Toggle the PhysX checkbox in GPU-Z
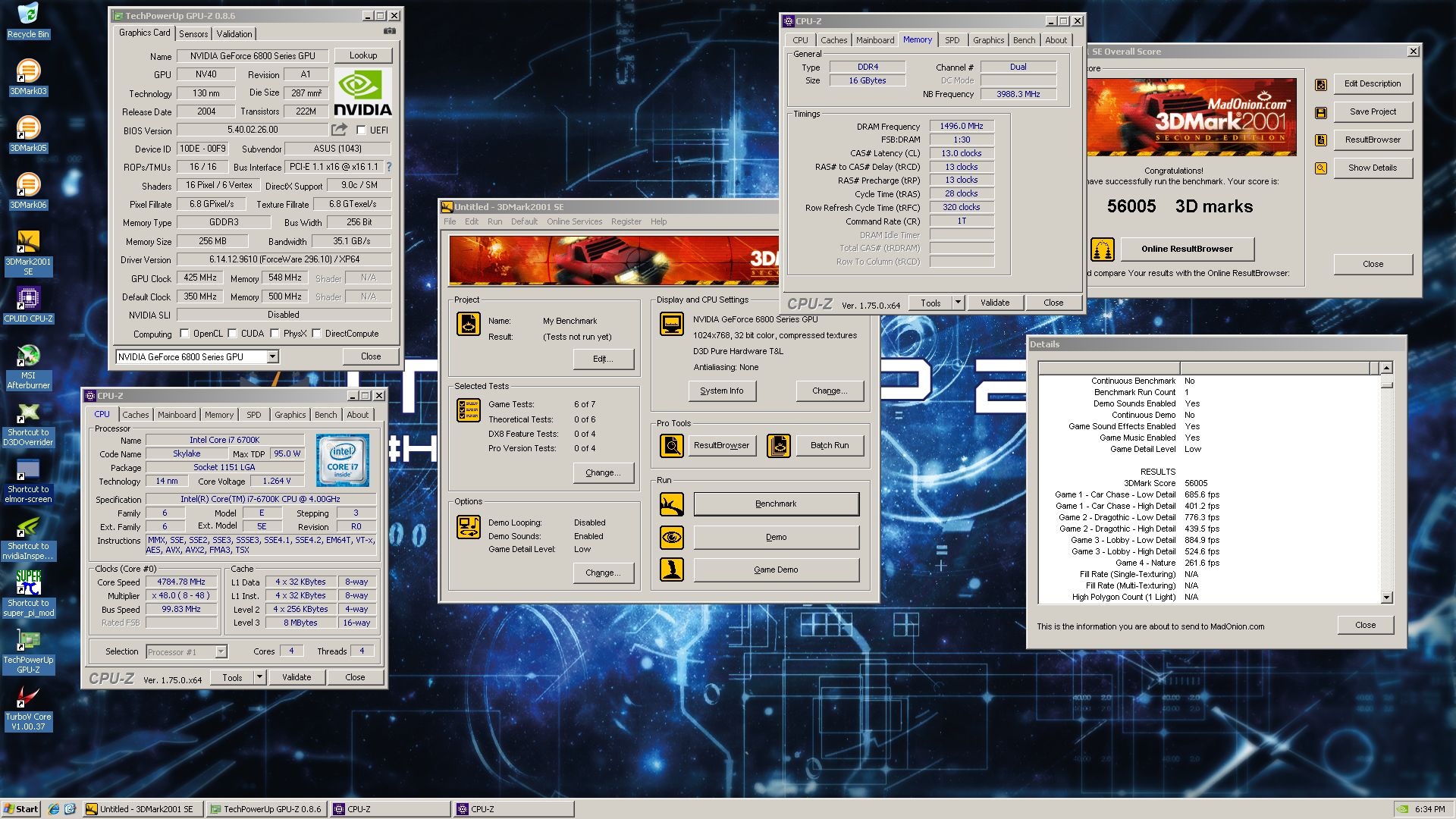 click(275, 334)
